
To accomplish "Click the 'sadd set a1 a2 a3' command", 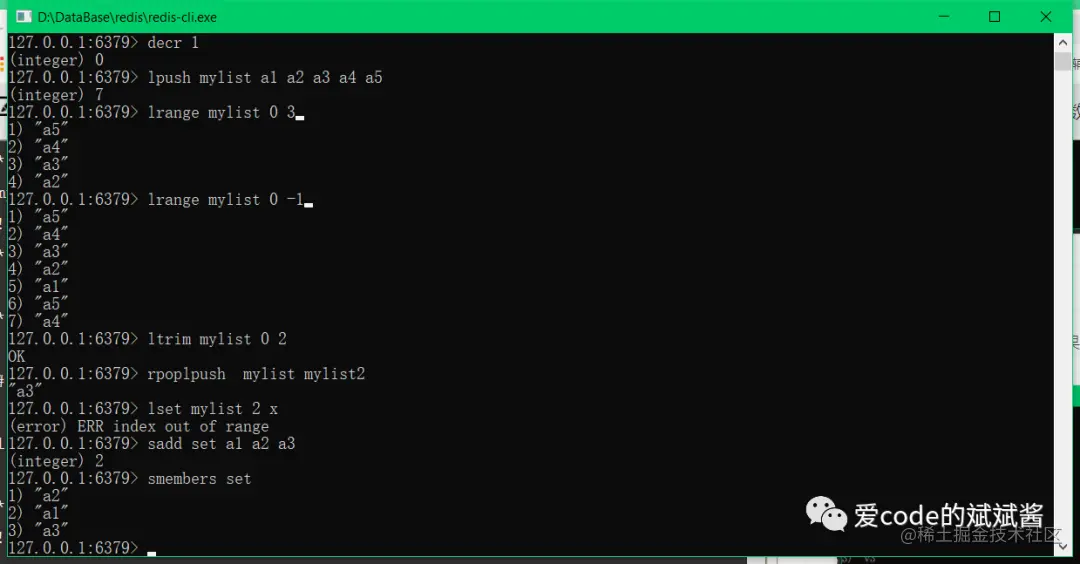I will [x=221, y=444].
